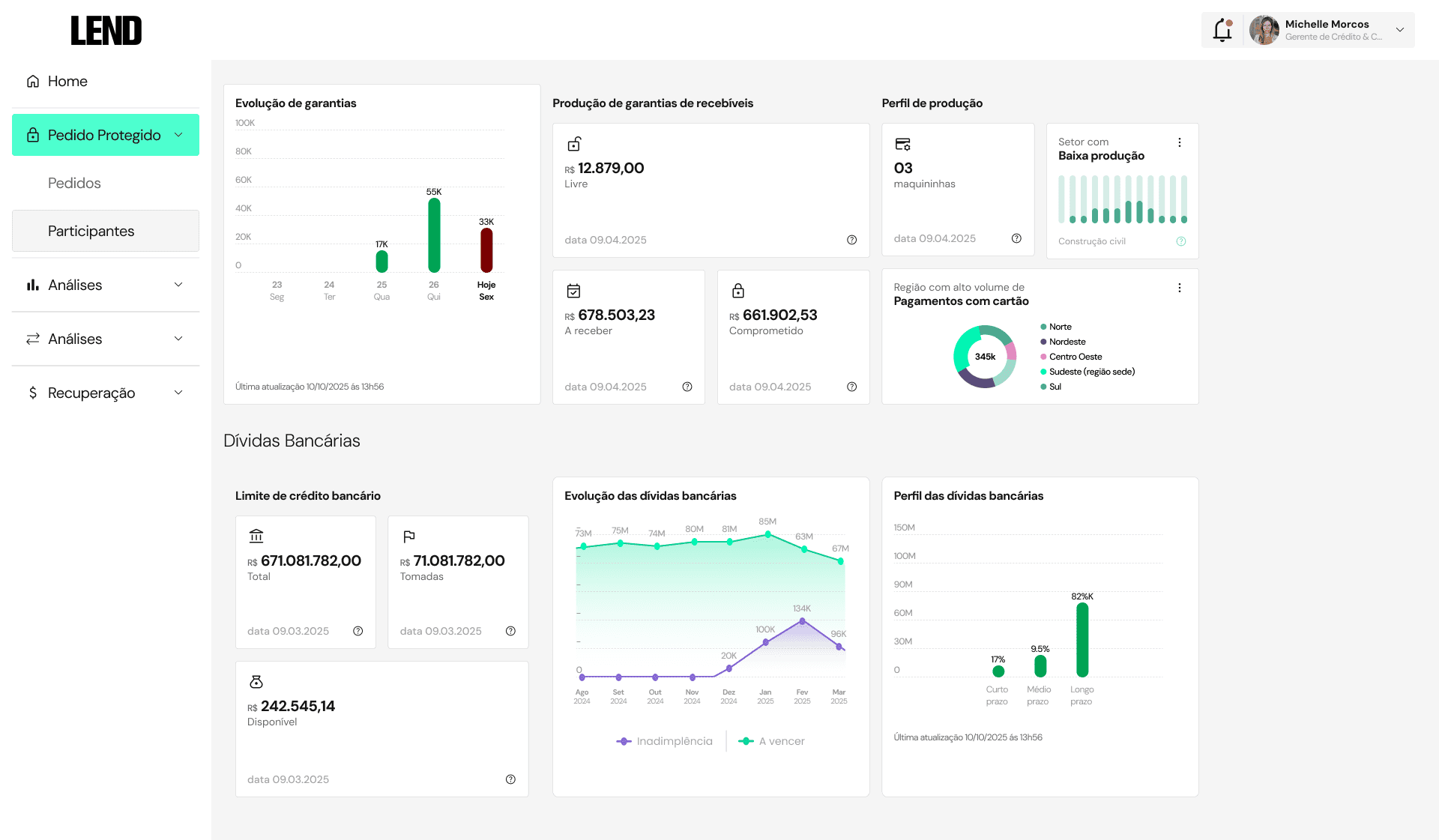Click the 55K green bar for Qui
The width and height of the screenshot is (1439, 840).
point(434,235)
